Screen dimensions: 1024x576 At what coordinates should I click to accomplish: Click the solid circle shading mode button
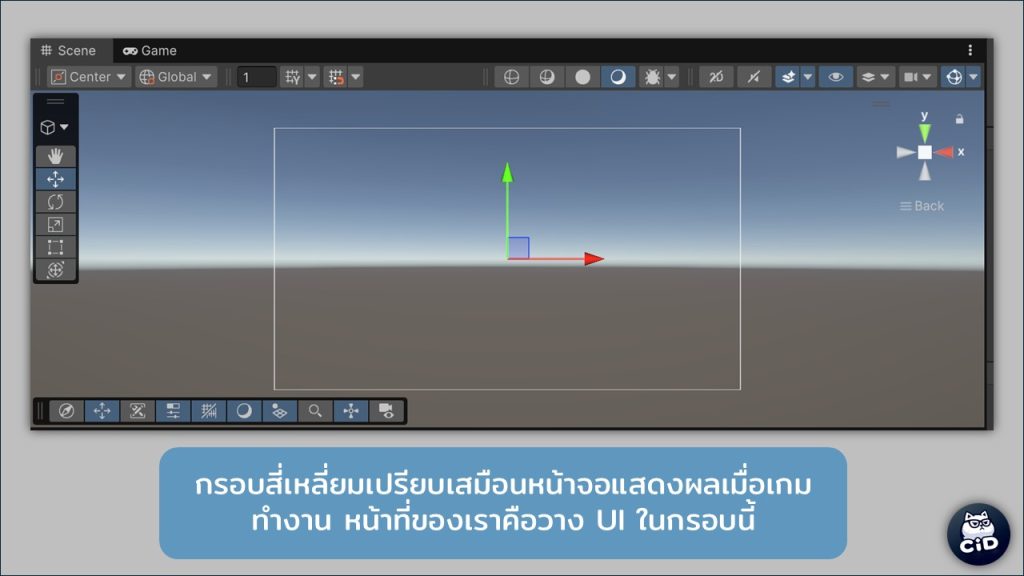point(583,77)
